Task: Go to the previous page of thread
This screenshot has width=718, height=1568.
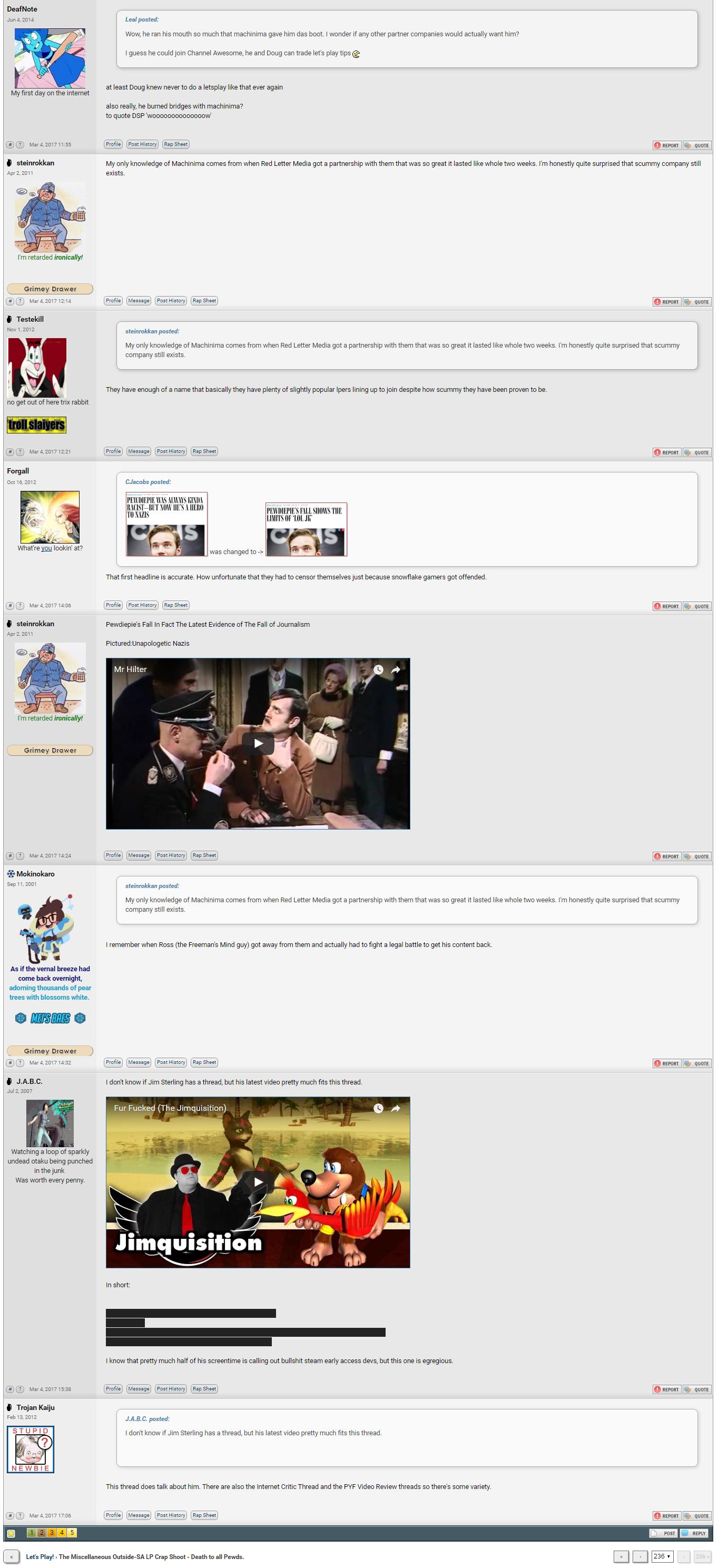Action: click(640, 1556)
